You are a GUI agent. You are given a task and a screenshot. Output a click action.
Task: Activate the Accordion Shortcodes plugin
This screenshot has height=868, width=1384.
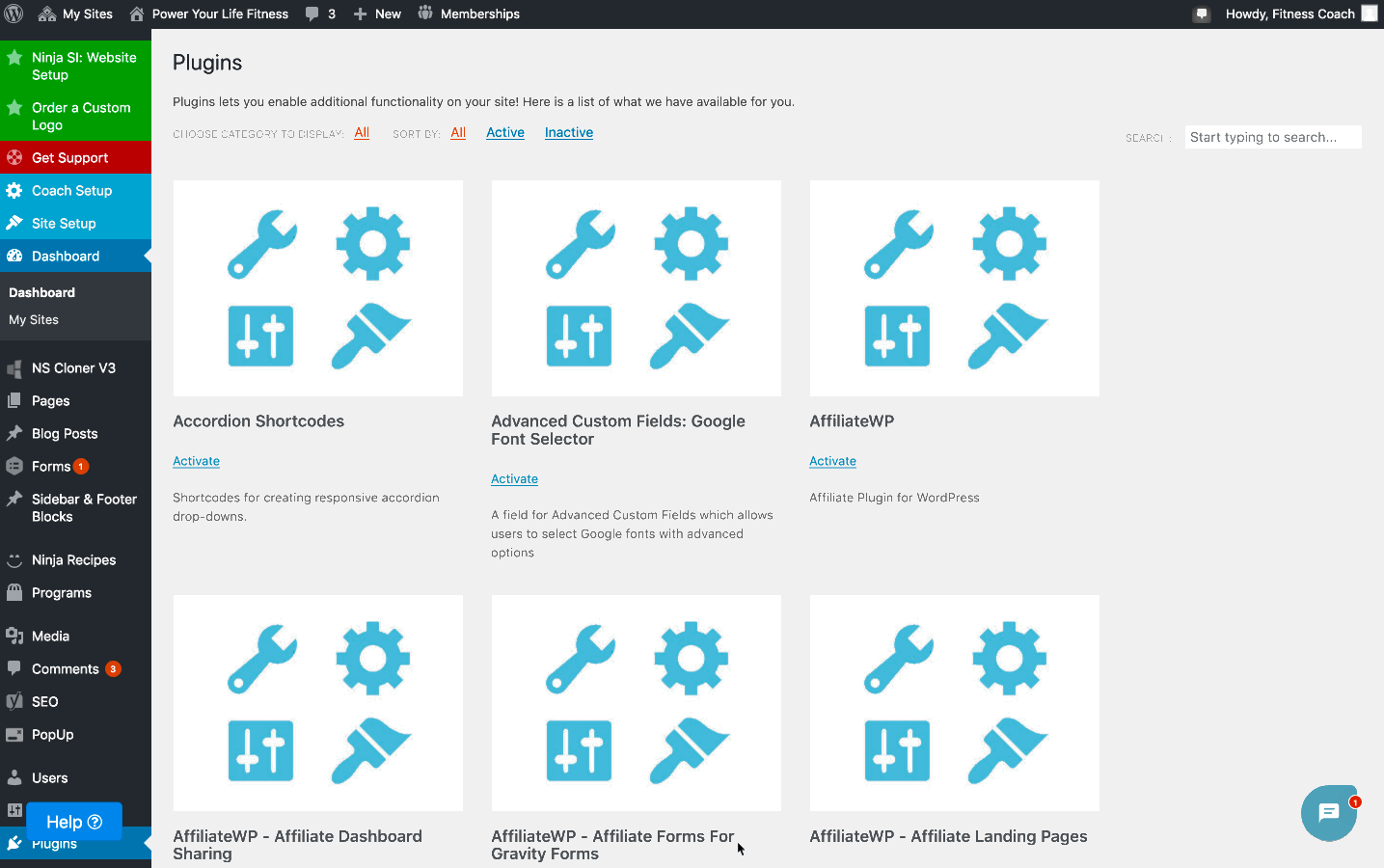pos(197,461)
